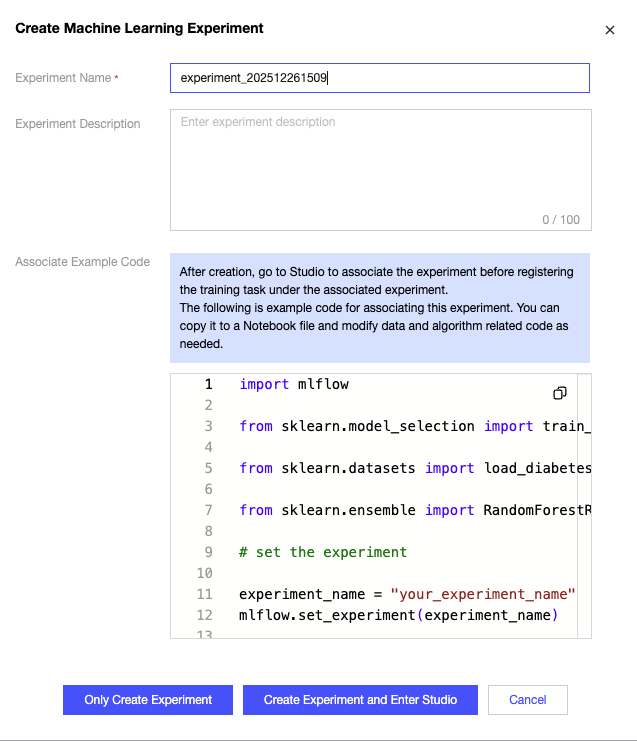Select line number 11 in the code gutter

click(x=205, y=594)
